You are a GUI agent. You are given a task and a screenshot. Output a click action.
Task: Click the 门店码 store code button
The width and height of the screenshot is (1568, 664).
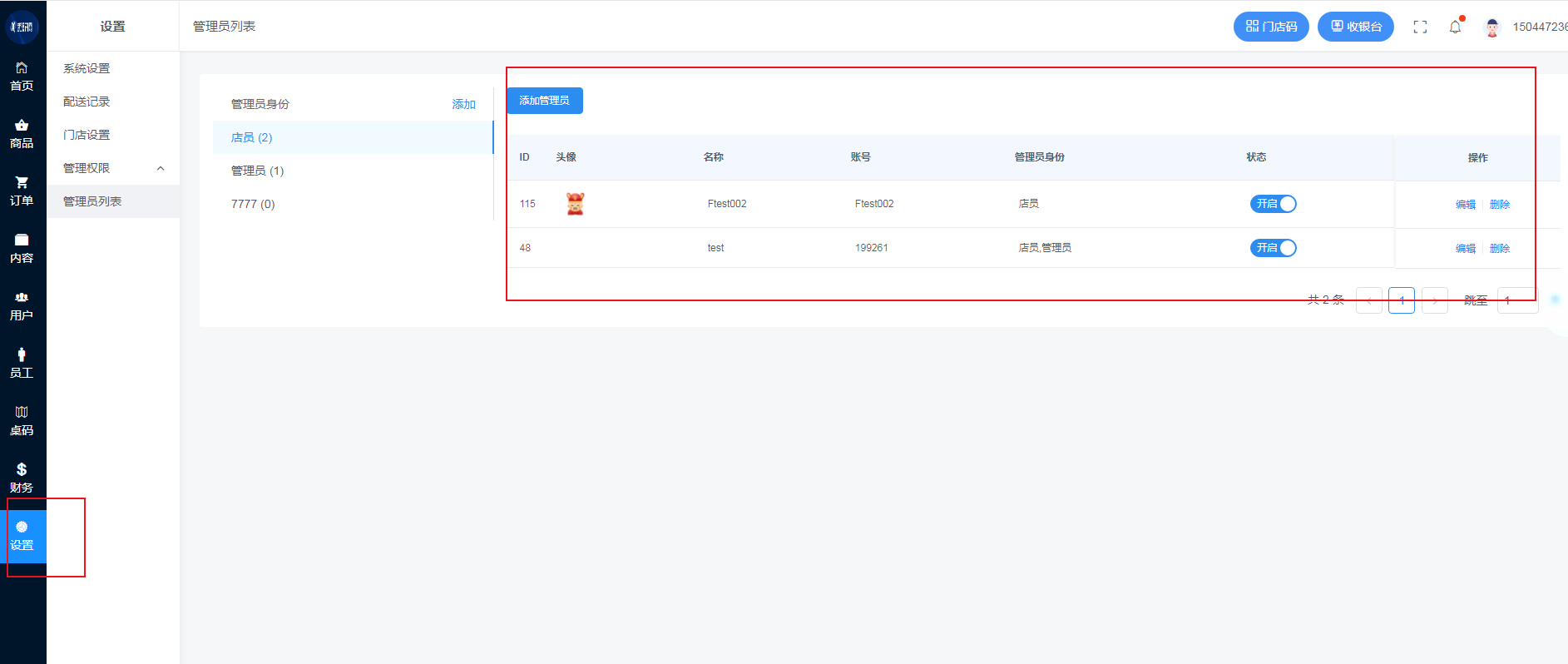click(1271, 27)
